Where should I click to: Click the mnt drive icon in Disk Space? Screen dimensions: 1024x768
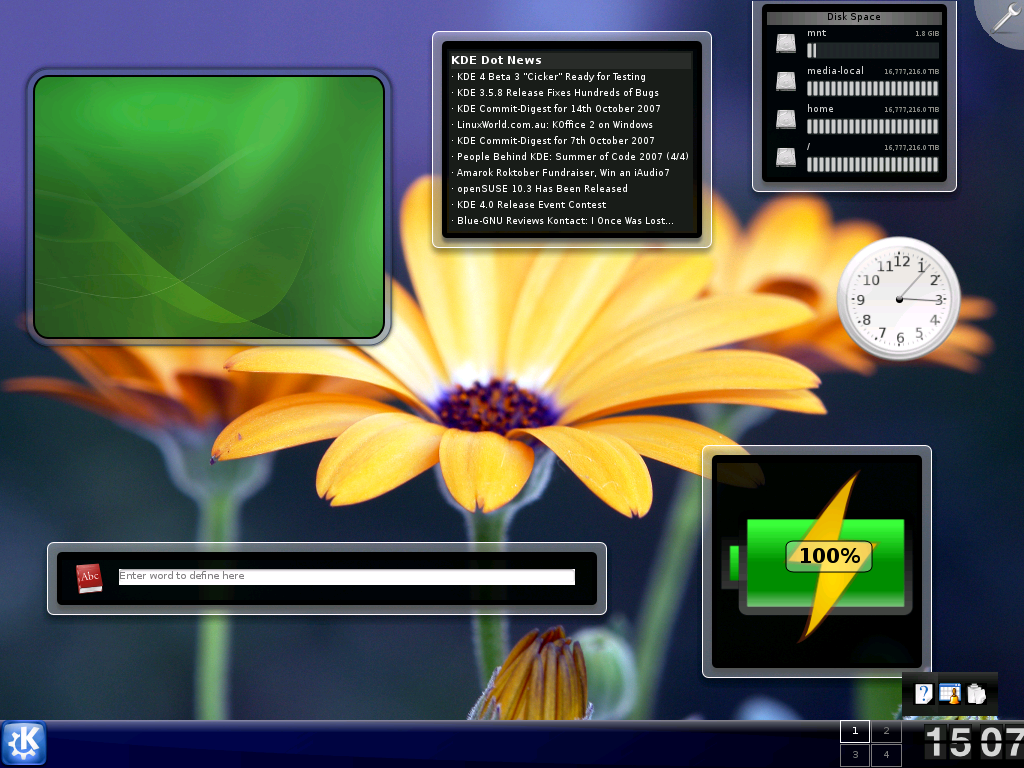point(786,43)
